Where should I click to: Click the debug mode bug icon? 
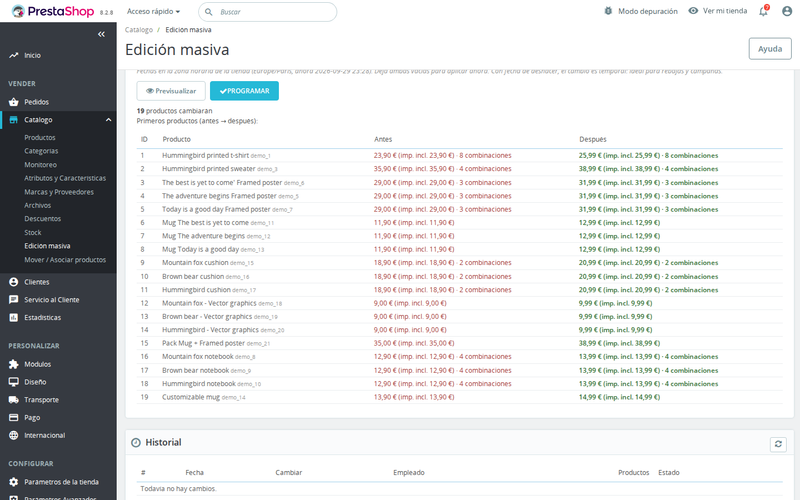[x=608, y=11]
